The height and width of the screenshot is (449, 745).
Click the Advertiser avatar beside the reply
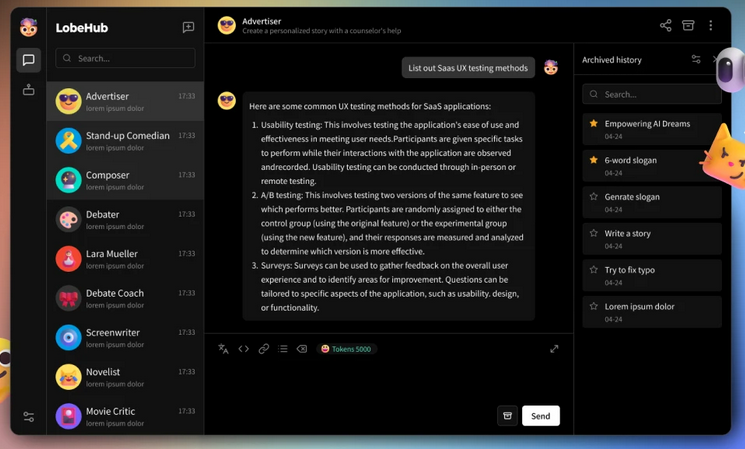point(227,101)
